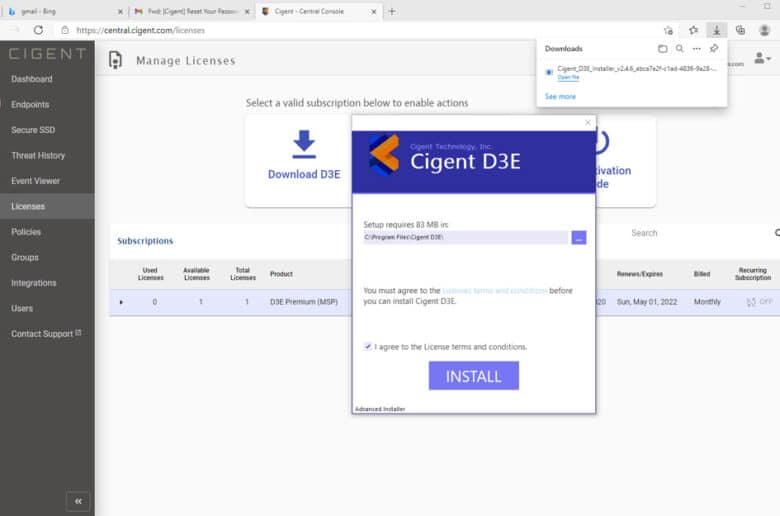Viewport: 780px width, 516px height.
Task: Click the Sun, May 01, 2022 date cell
Action: 647,302
